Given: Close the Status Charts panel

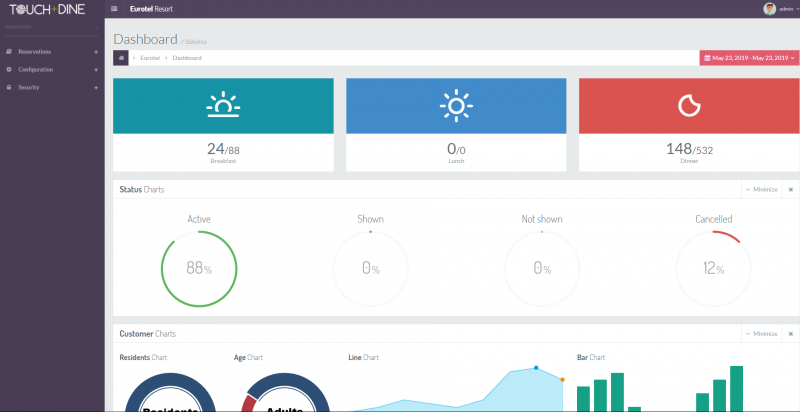Looking at the screenshot, I should point(790,190).
